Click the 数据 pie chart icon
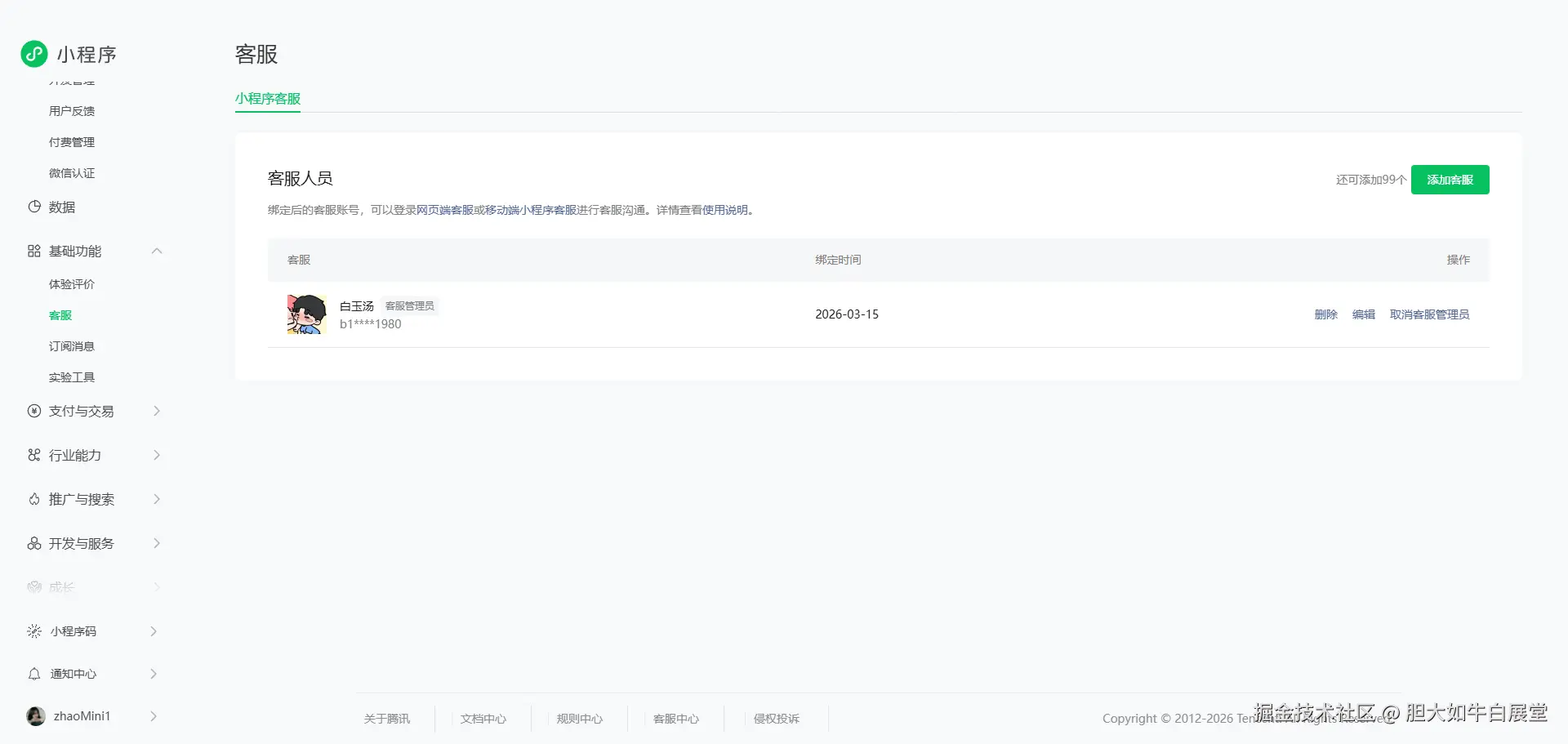Image resolution: width=1568 pixels, height=744 pixels. point(34,207)
